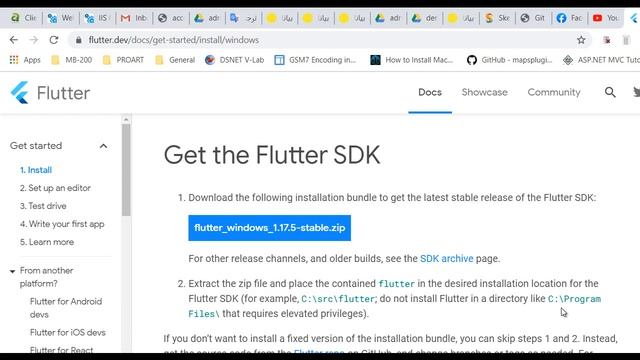This screenshot has height=360, width=640.
Task: Open the DSNET V-Lab bookmark
Action: 234,60
